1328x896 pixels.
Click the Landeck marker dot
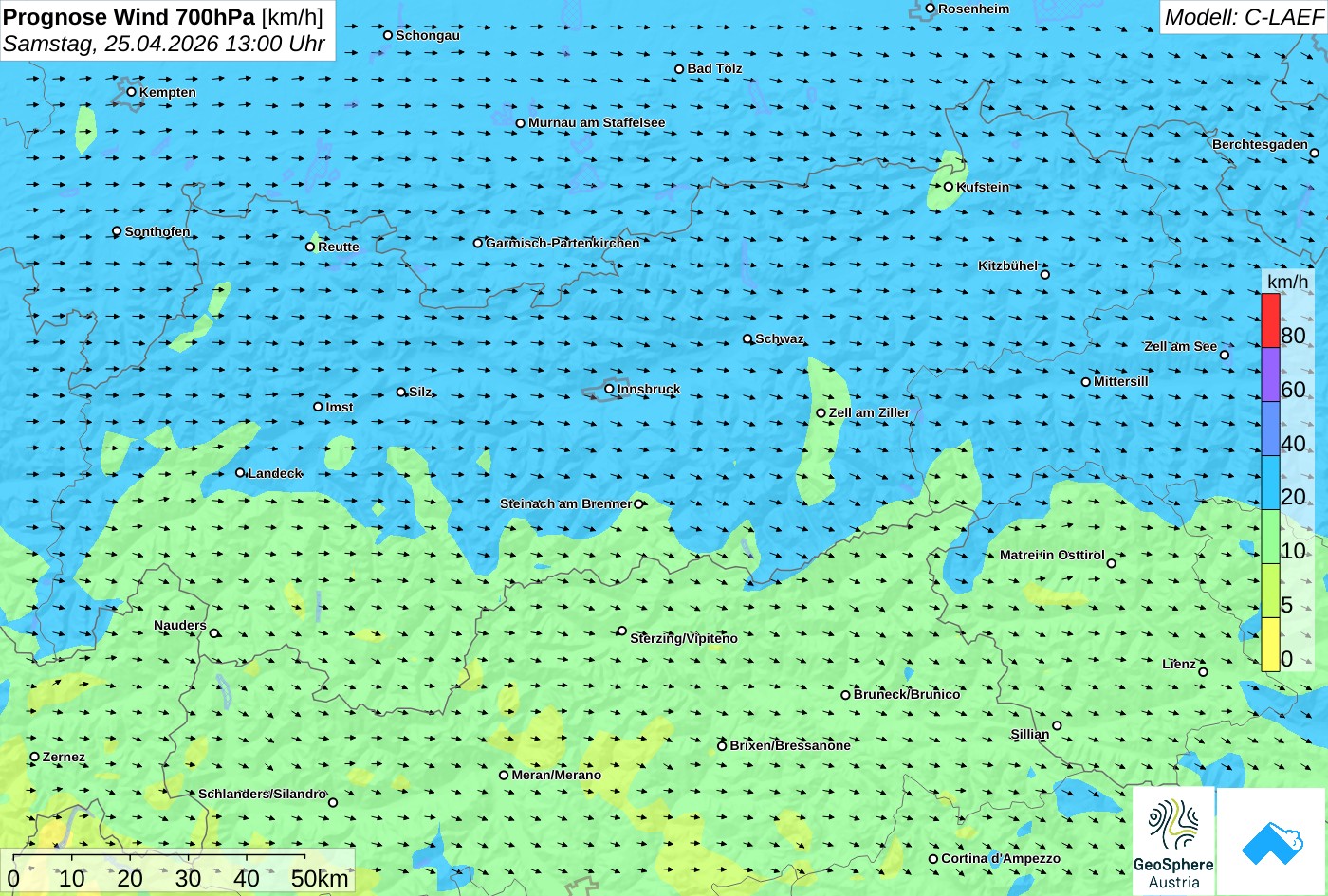tap(239, 472)
